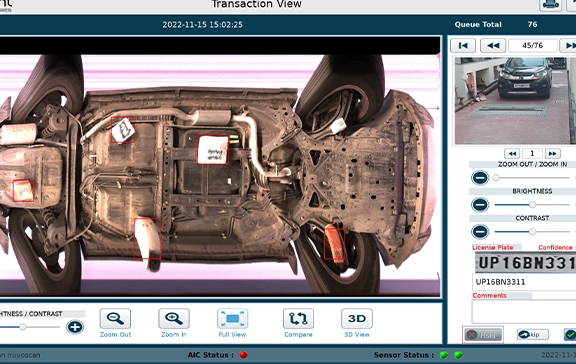
Task: Click the Zoom Out magnifier button
Action: tap(115, 318)
